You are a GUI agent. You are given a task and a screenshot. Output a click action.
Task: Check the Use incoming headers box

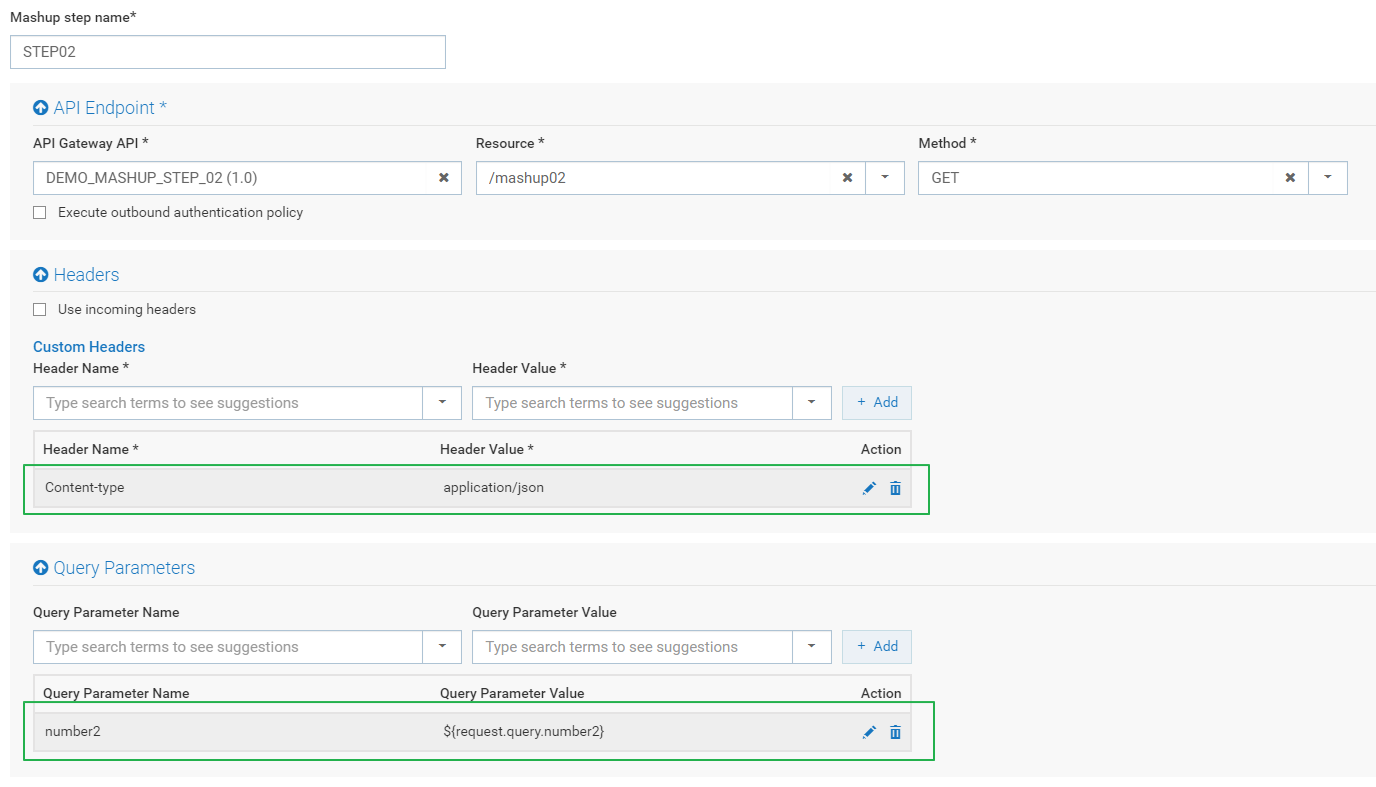[x=40, y=310]
